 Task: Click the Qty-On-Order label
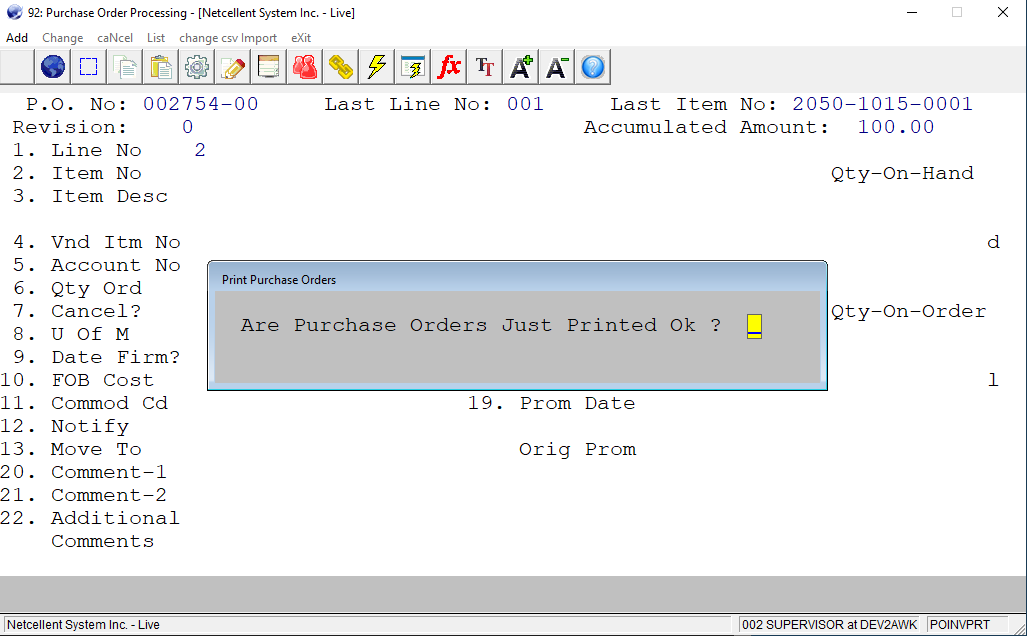pyautogui.click(x=909, y=311)
